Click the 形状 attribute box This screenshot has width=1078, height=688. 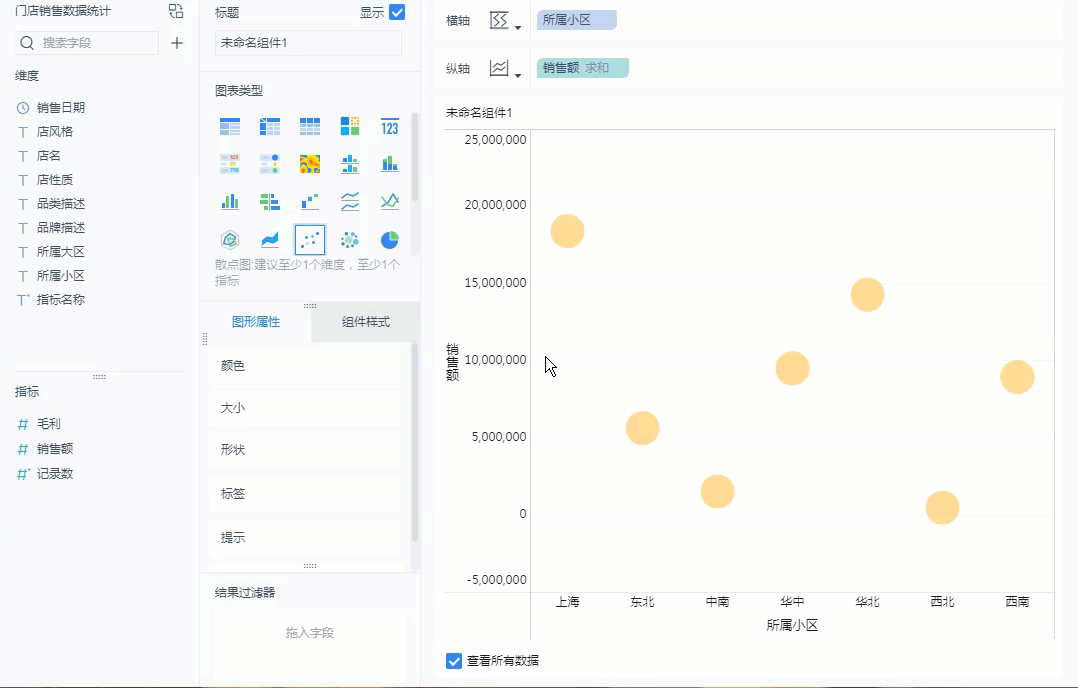[305, 450]
